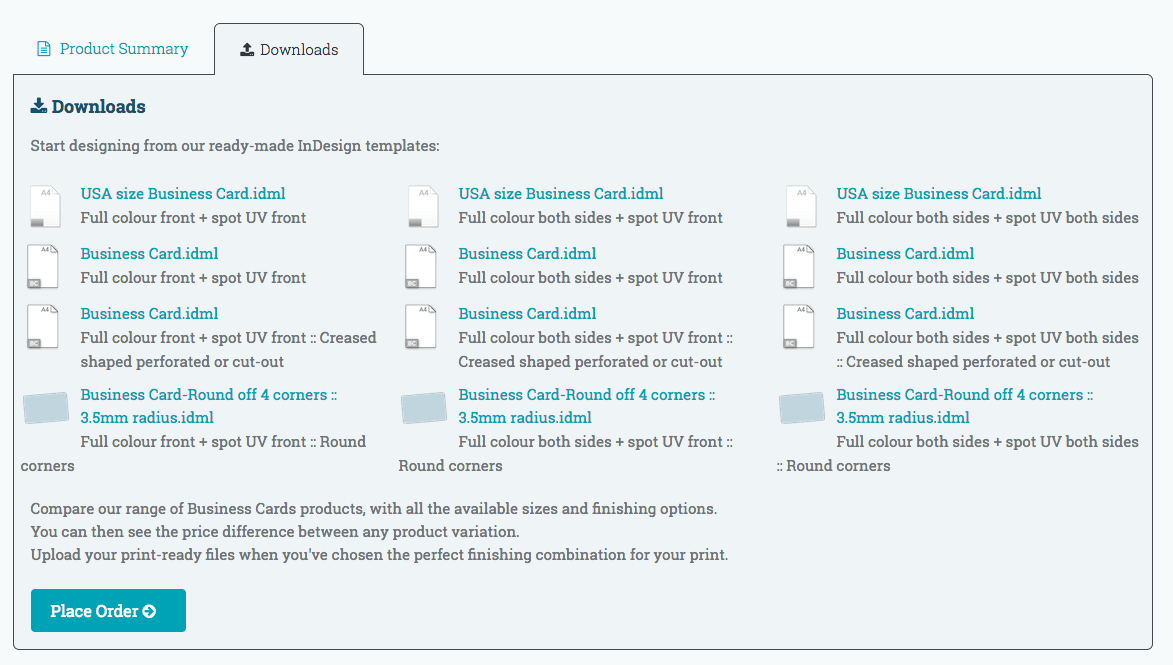Download USA size Business Card.idml, UV both sides

point(939,194)
